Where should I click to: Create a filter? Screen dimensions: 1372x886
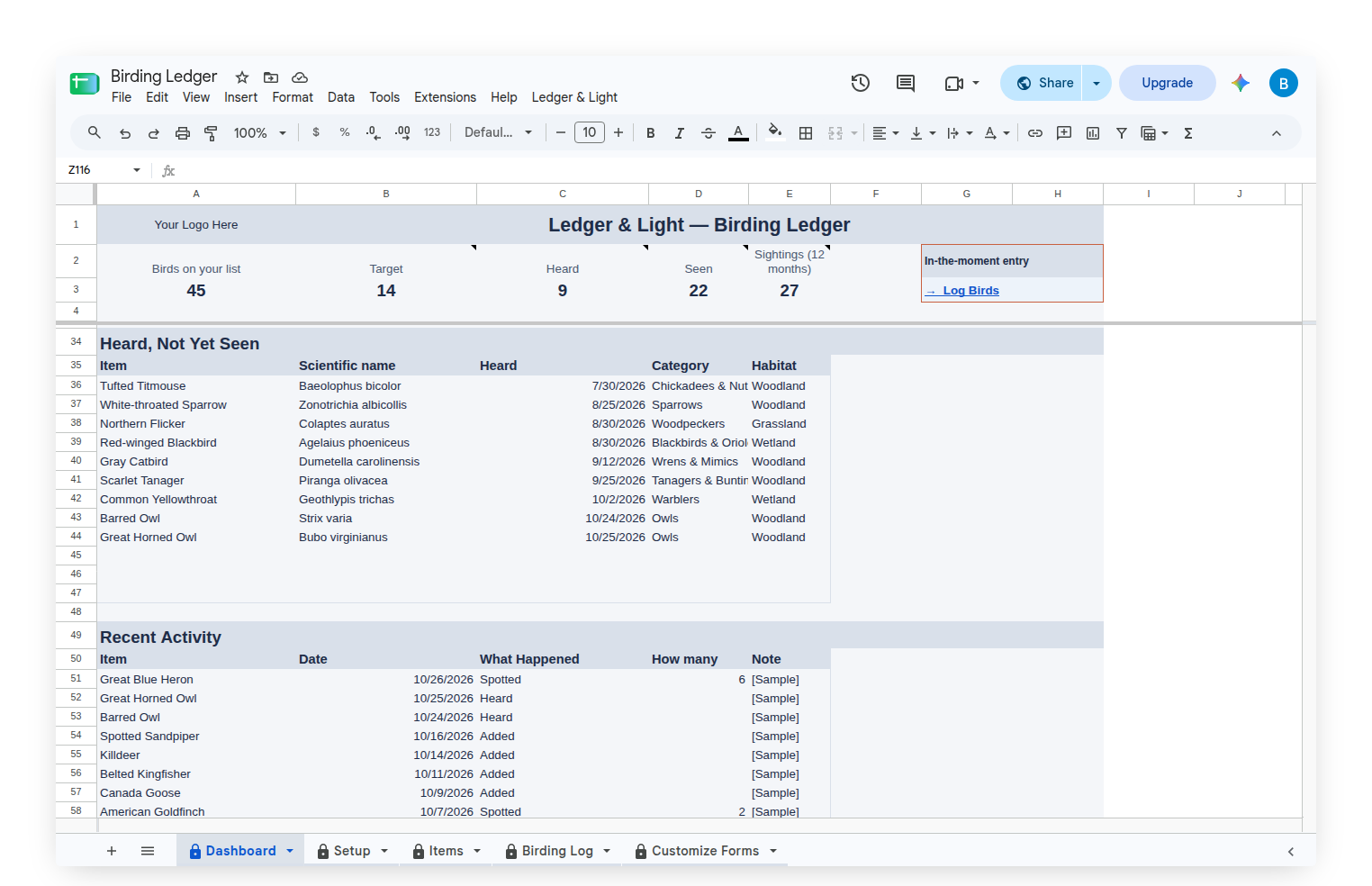(x=1122, y=133)
